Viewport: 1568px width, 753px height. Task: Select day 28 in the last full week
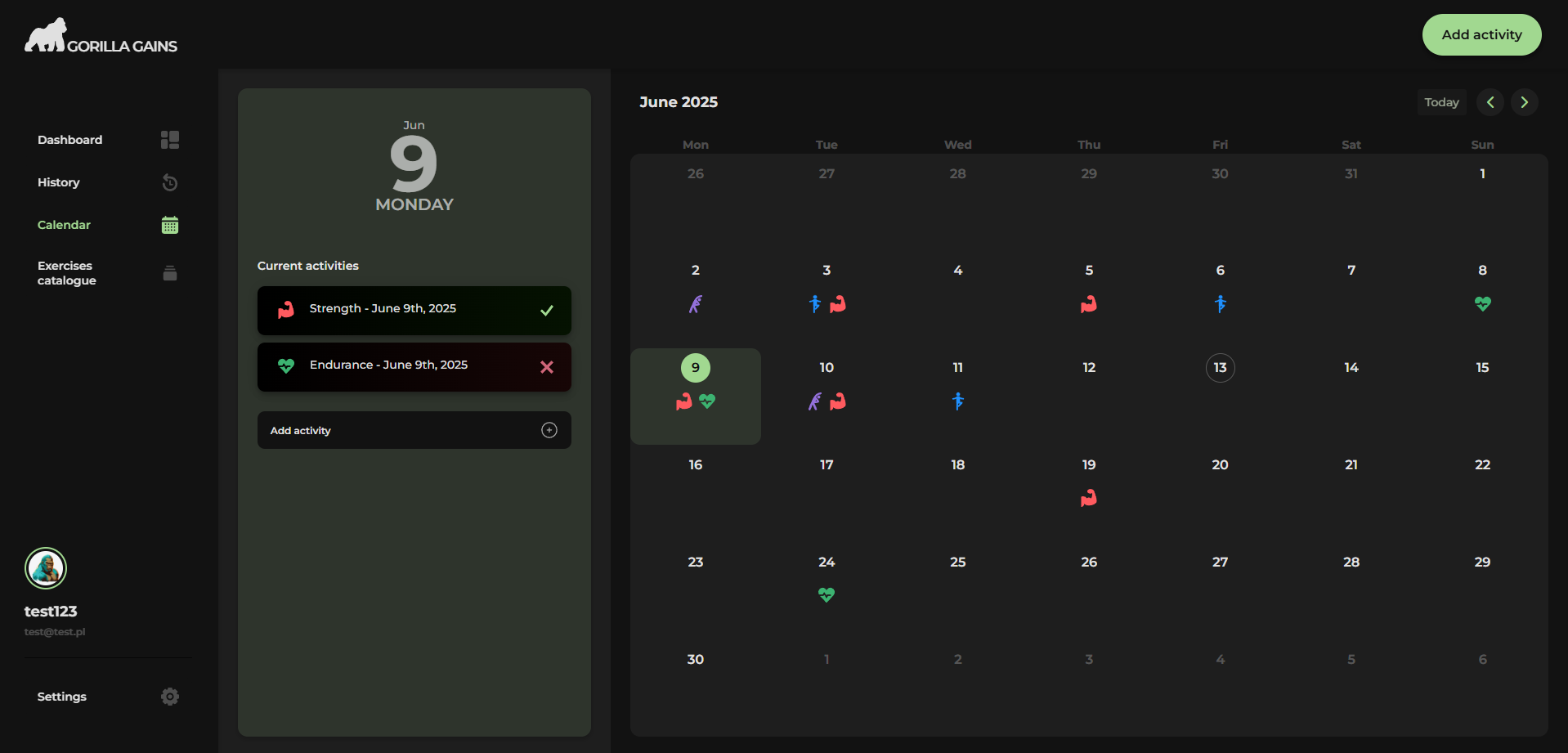click(1351, 563)
